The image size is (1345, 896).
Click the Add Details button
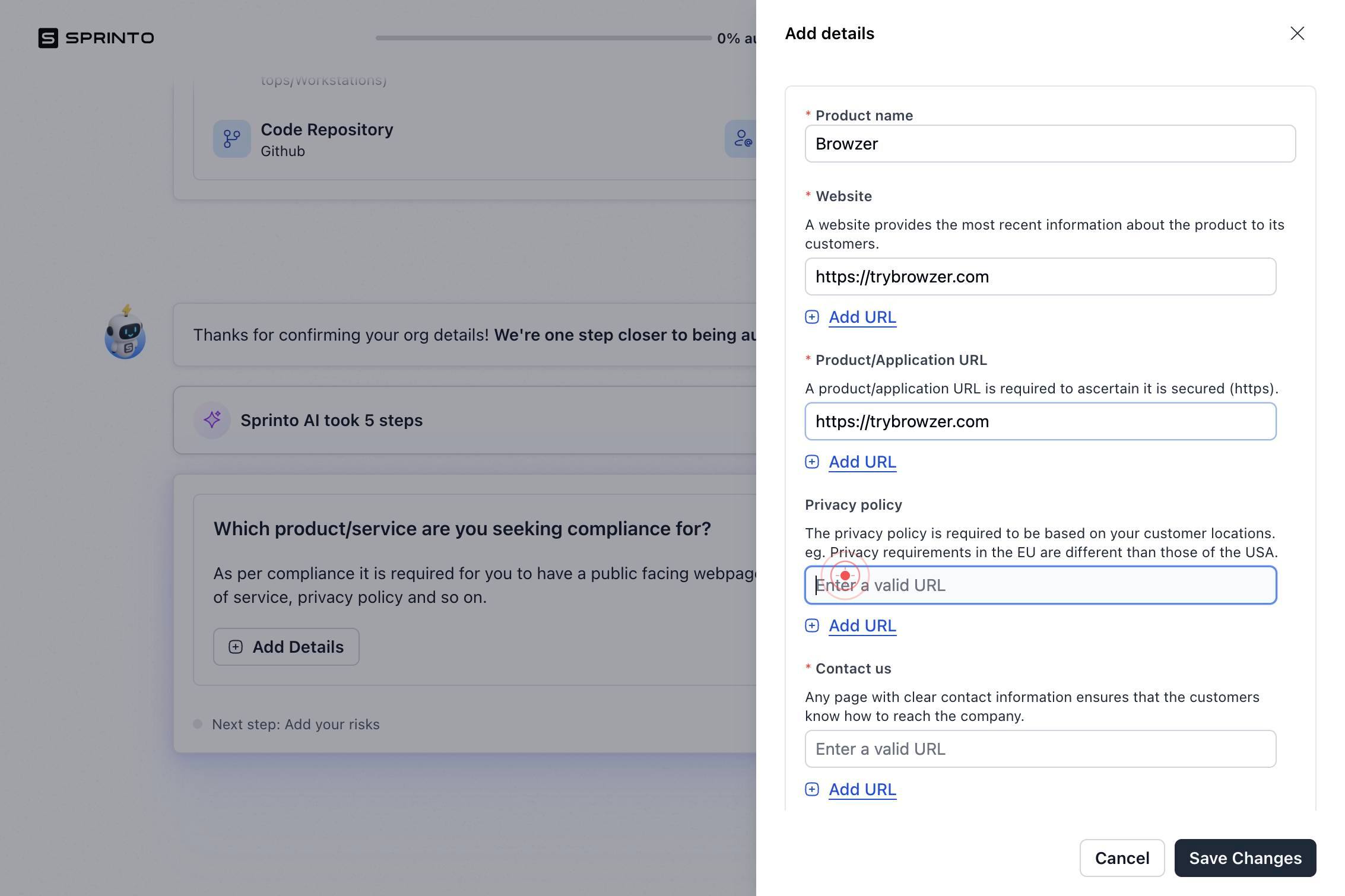pos(286,647)
